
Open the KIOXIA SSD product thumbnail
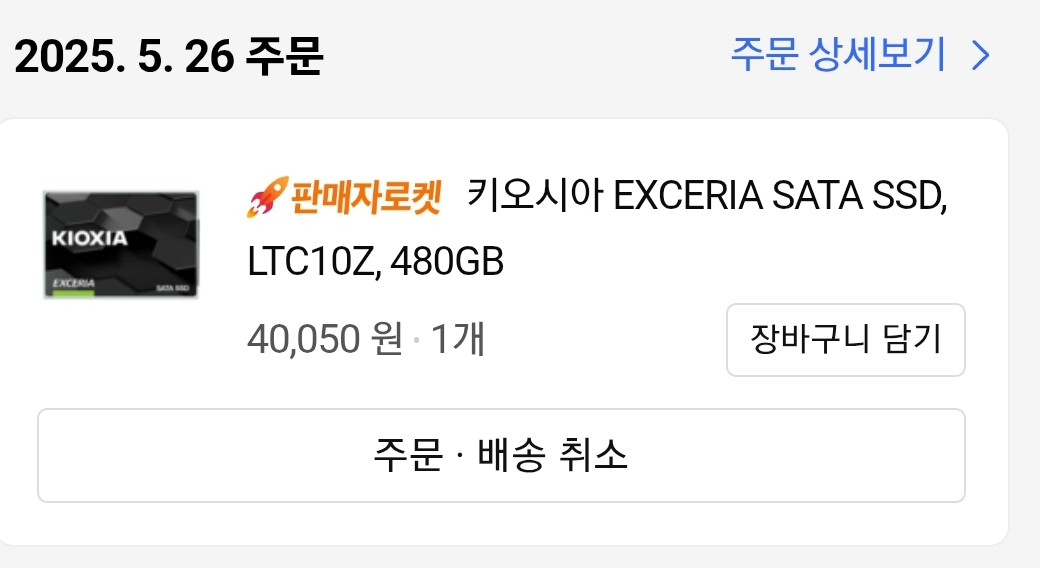click(x=121, y=245)
